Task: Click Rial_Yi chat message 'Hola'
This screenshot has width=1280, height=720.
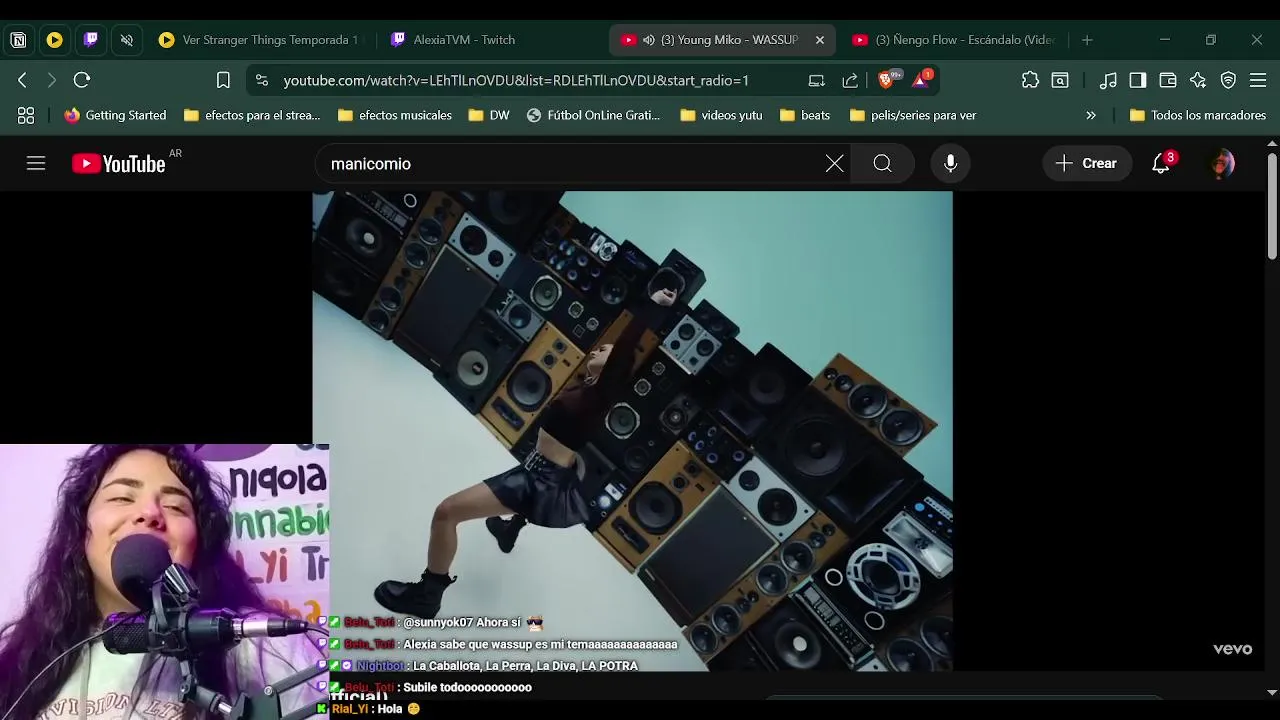Action: click(398, 709)
